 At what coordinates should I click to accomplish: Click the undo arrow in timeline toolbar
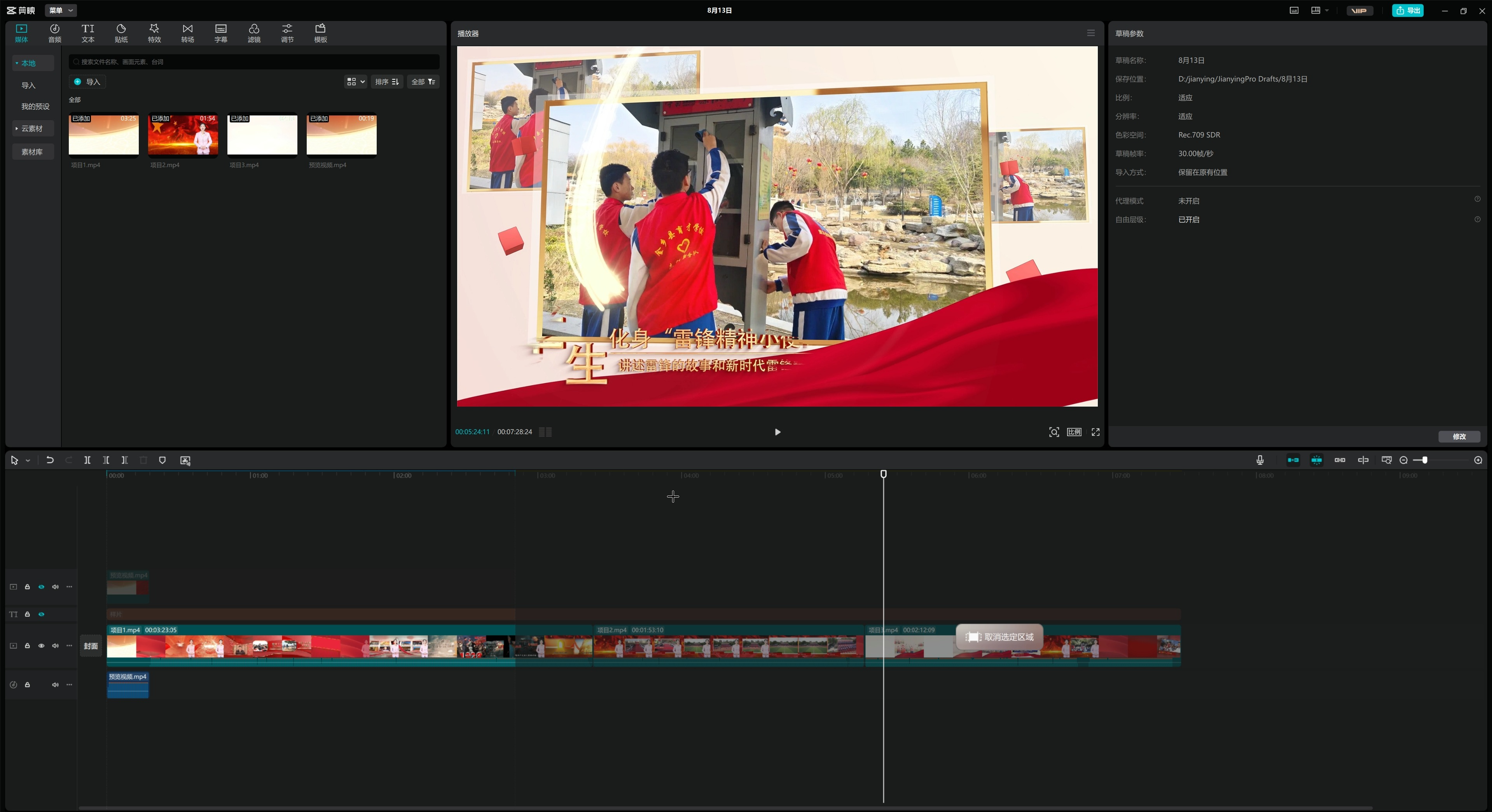(x=50, y=461)
